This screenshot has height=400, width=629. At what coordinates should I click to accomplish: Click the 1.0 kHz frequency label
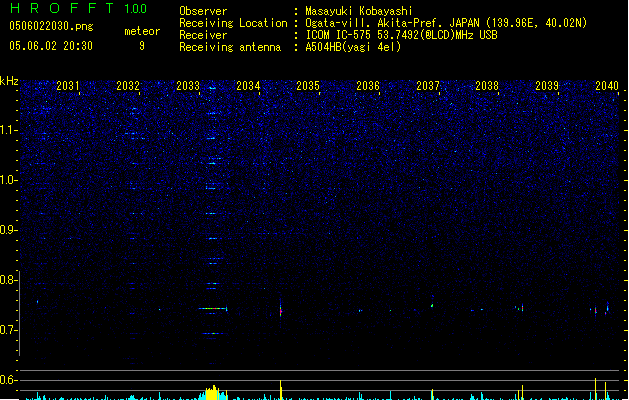click(x=8, y=180)
